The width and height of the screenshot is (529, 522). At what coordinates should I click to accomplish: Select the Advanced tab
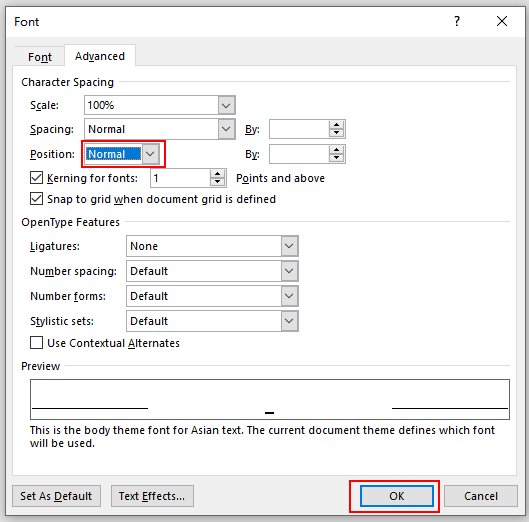coord(100,56)
